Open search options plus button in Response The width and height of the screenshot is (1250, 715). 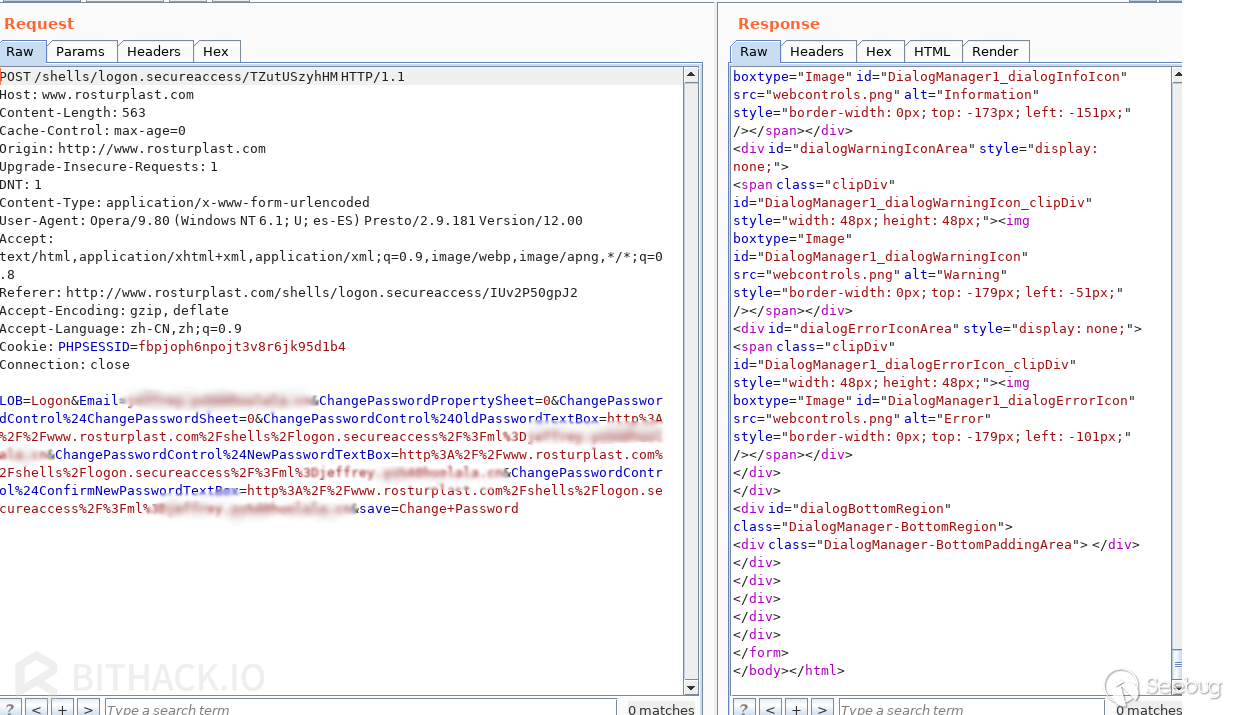(x=796, y=708)
